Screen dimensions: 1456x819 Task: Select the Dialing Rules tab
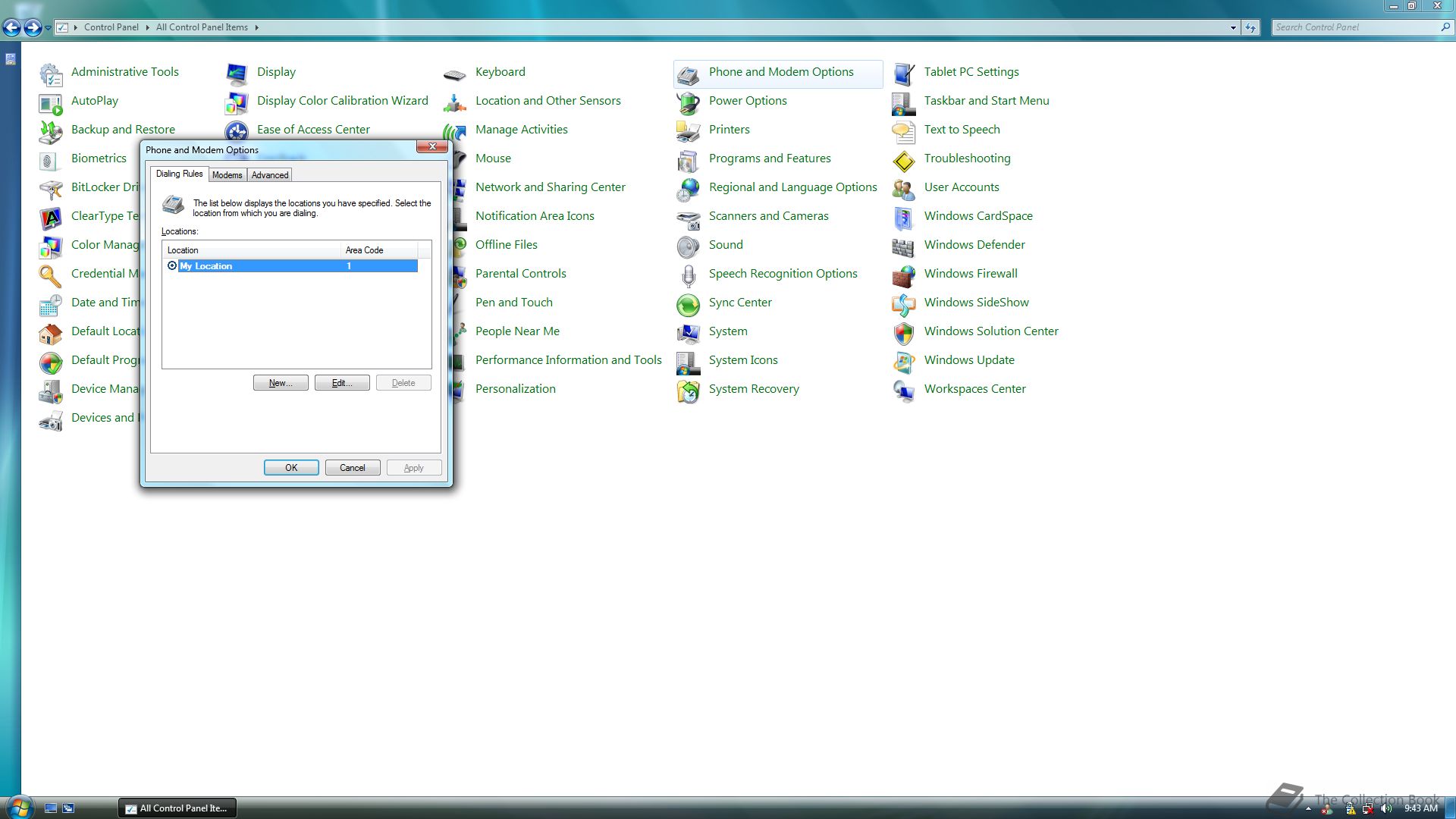[x=180, y=174]
